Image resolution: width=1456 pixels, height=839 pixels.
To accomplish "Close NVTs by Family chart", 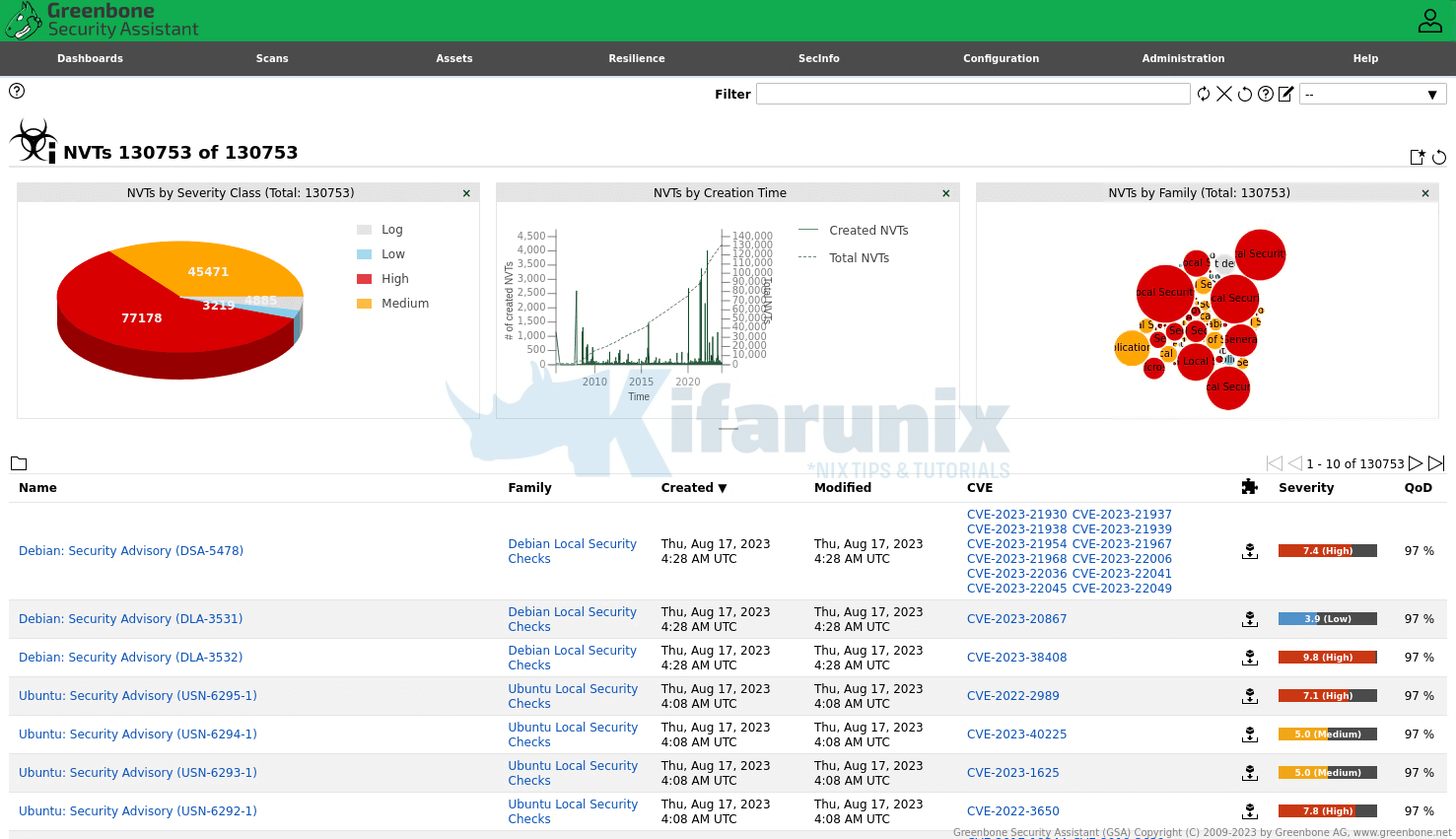I will tap(1425, 193).
